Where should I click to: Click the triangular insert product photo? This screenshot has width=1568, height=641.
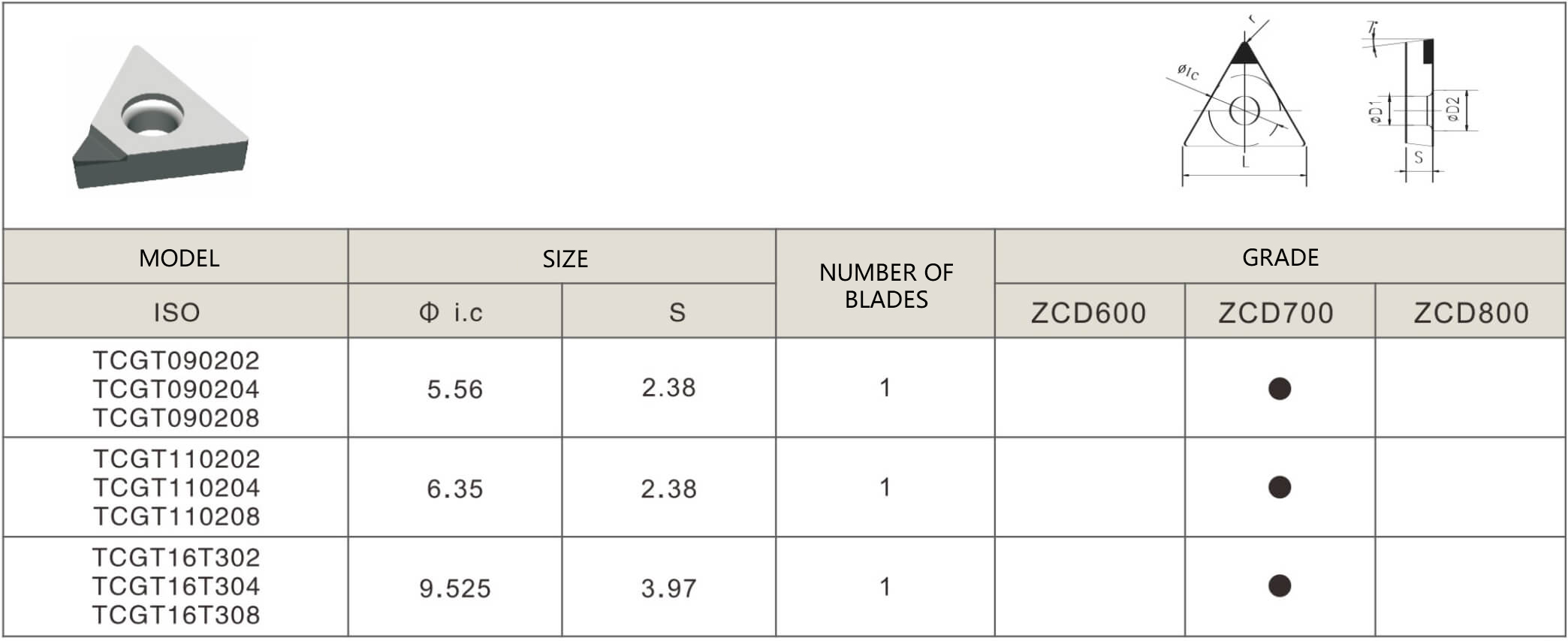[160, 116]
